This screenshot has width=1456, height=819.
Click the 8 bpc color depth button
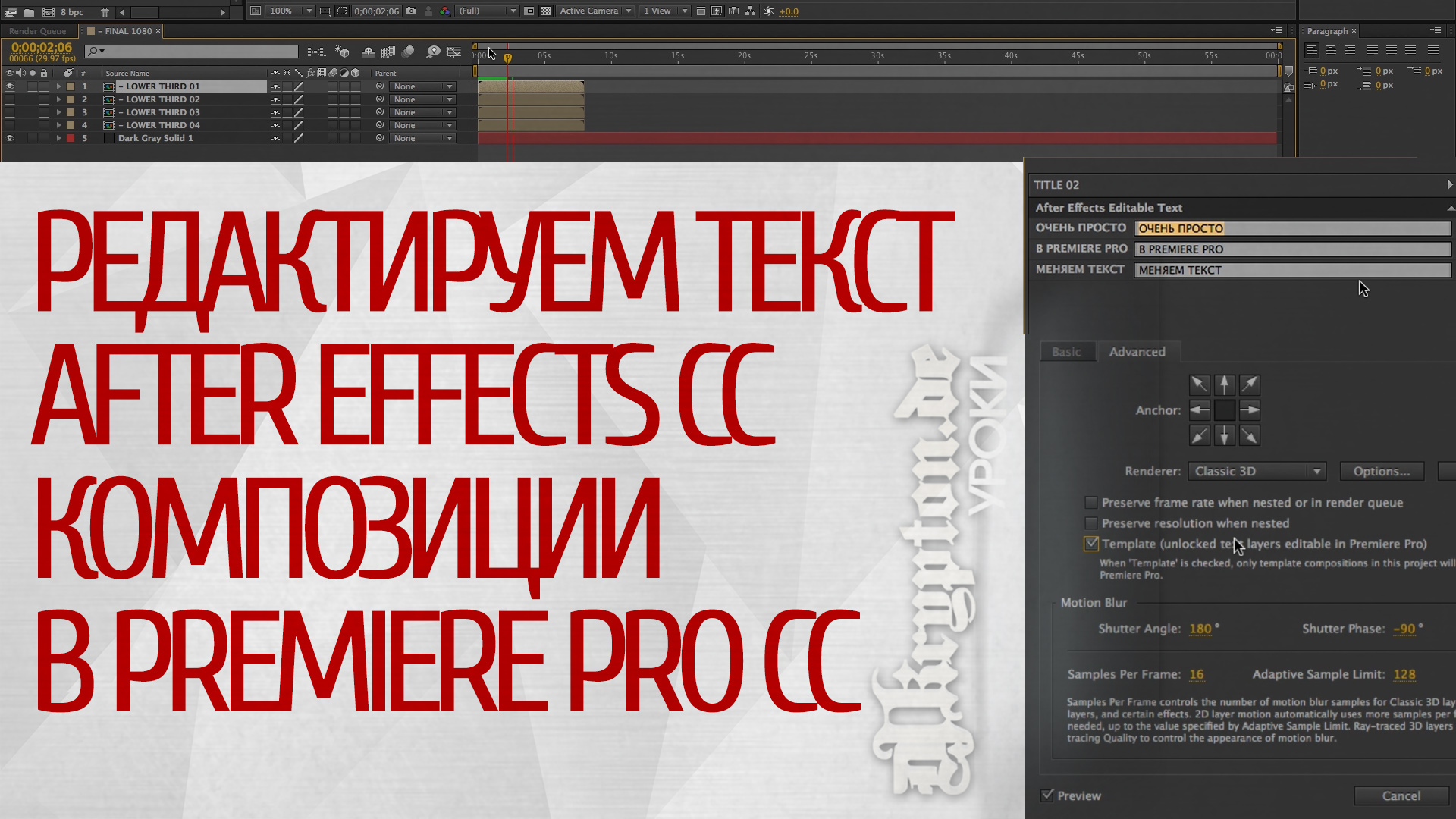tap(72, 12)
